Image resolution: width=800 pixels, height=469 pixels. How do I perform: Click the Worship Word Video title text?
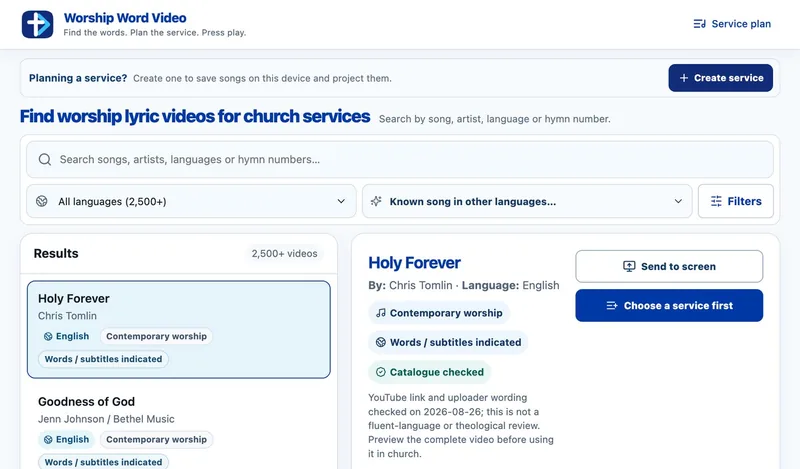pos(125,18)
